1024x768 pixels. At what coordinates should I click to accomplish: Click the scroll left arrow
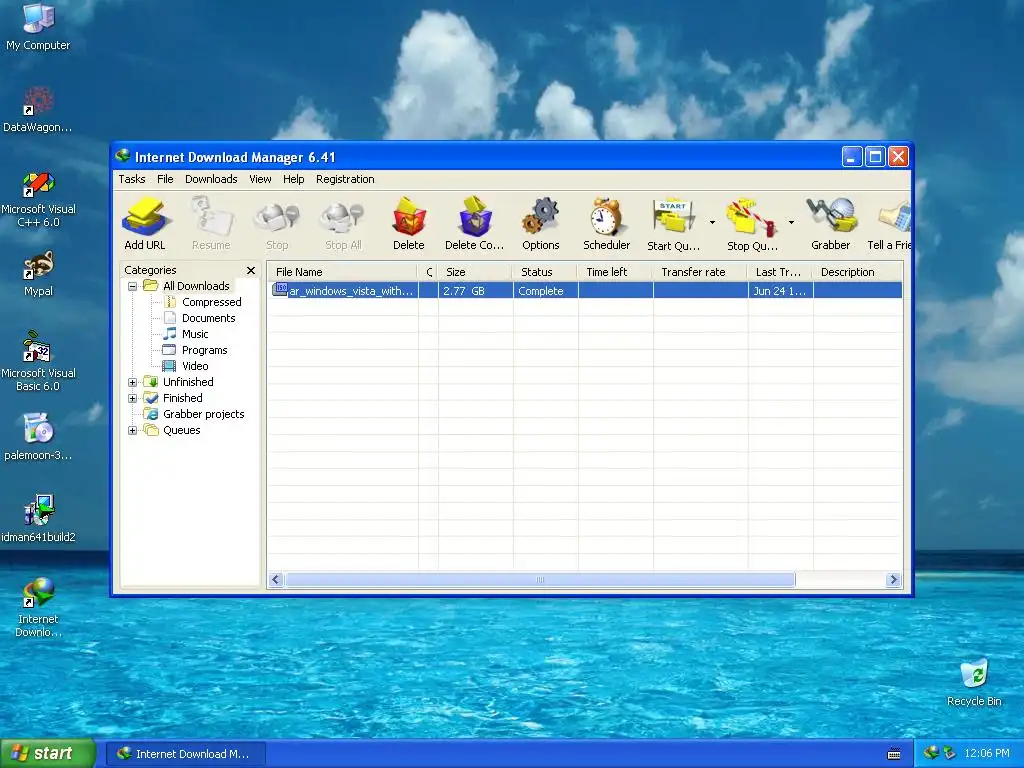pyautogui.click(x=276, y=579)
